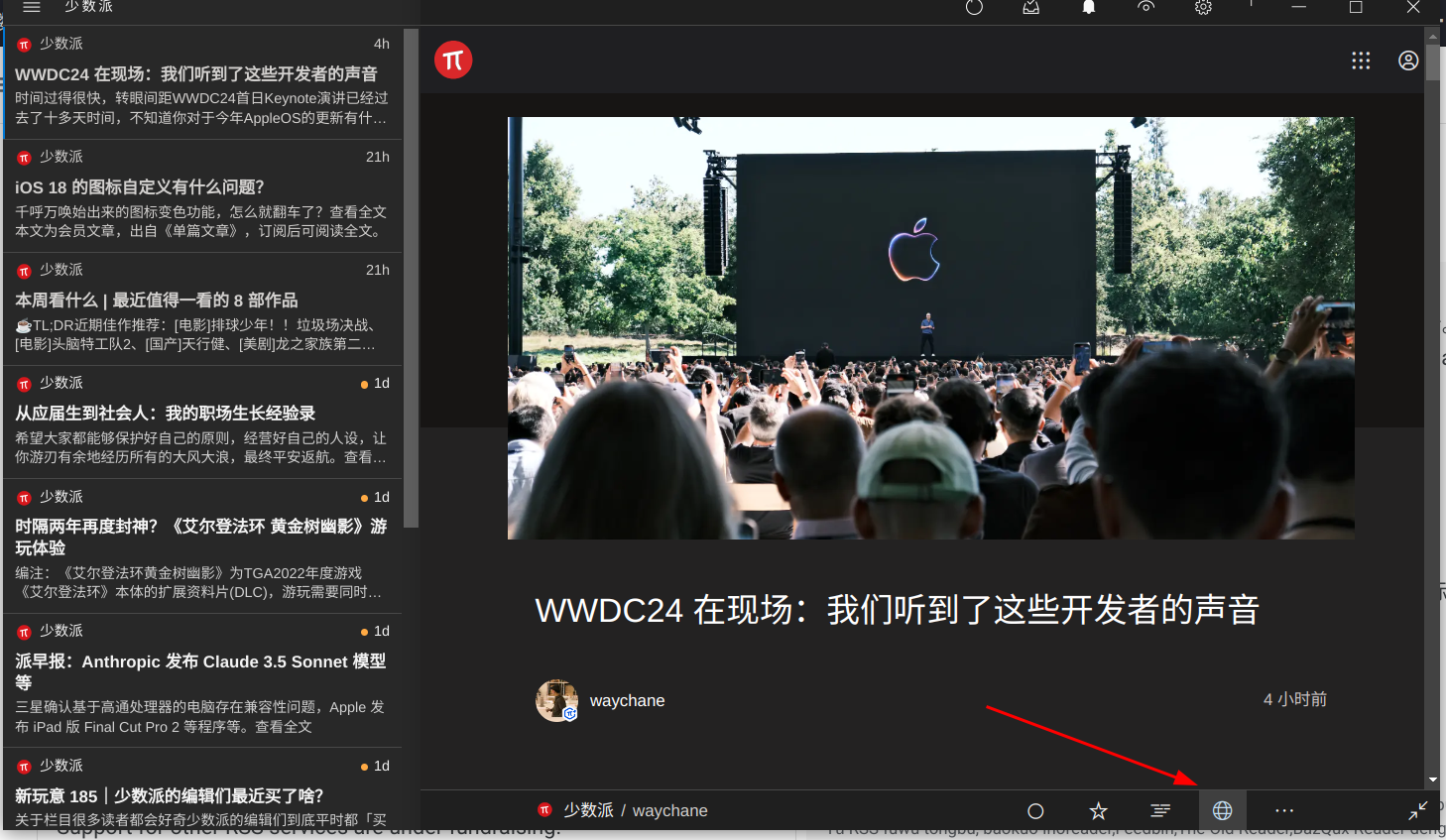The width and height of the screenshot is (1446, 840).
Task: Click the collapse arrows icon at the bottom right
Action: (x=1418, y=811)
